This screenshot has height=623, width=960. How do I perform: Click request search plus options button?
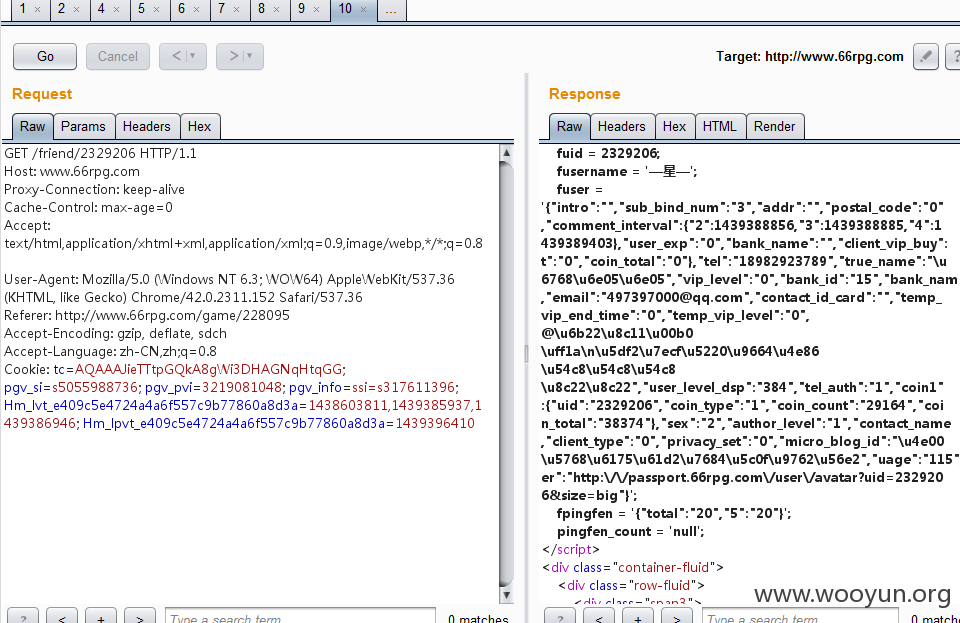point(101,617)
